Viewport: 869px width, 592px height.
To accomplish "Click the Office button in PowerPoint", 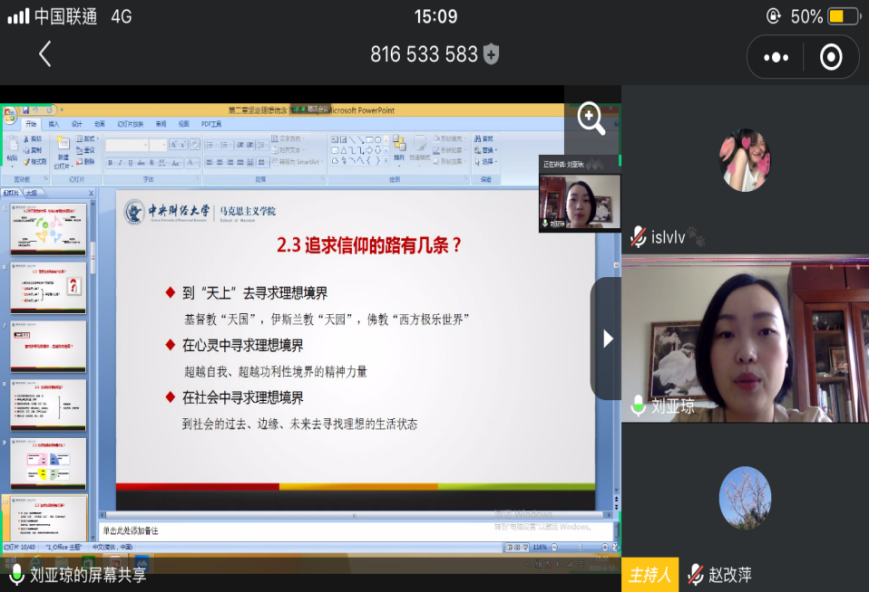I will click(x=9, y=114).
